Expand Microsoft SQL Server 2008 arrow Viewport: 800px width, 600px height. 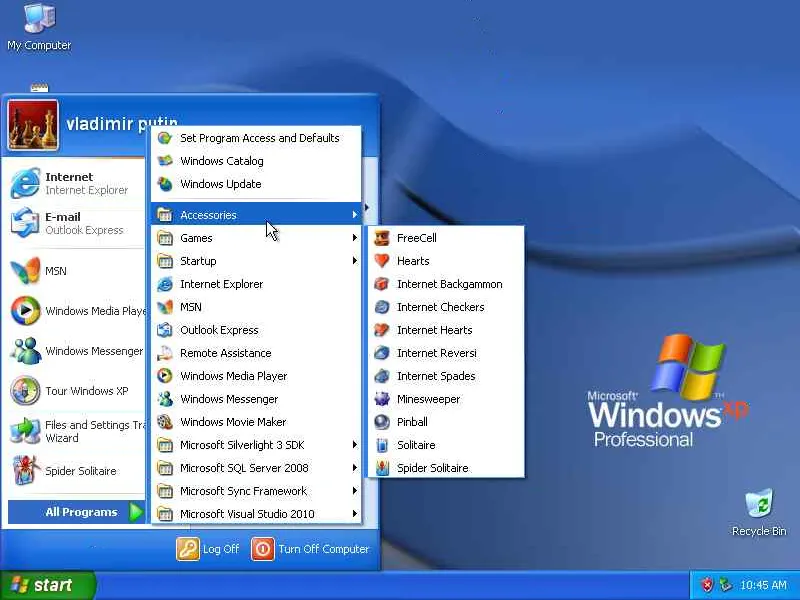[355, 468]
